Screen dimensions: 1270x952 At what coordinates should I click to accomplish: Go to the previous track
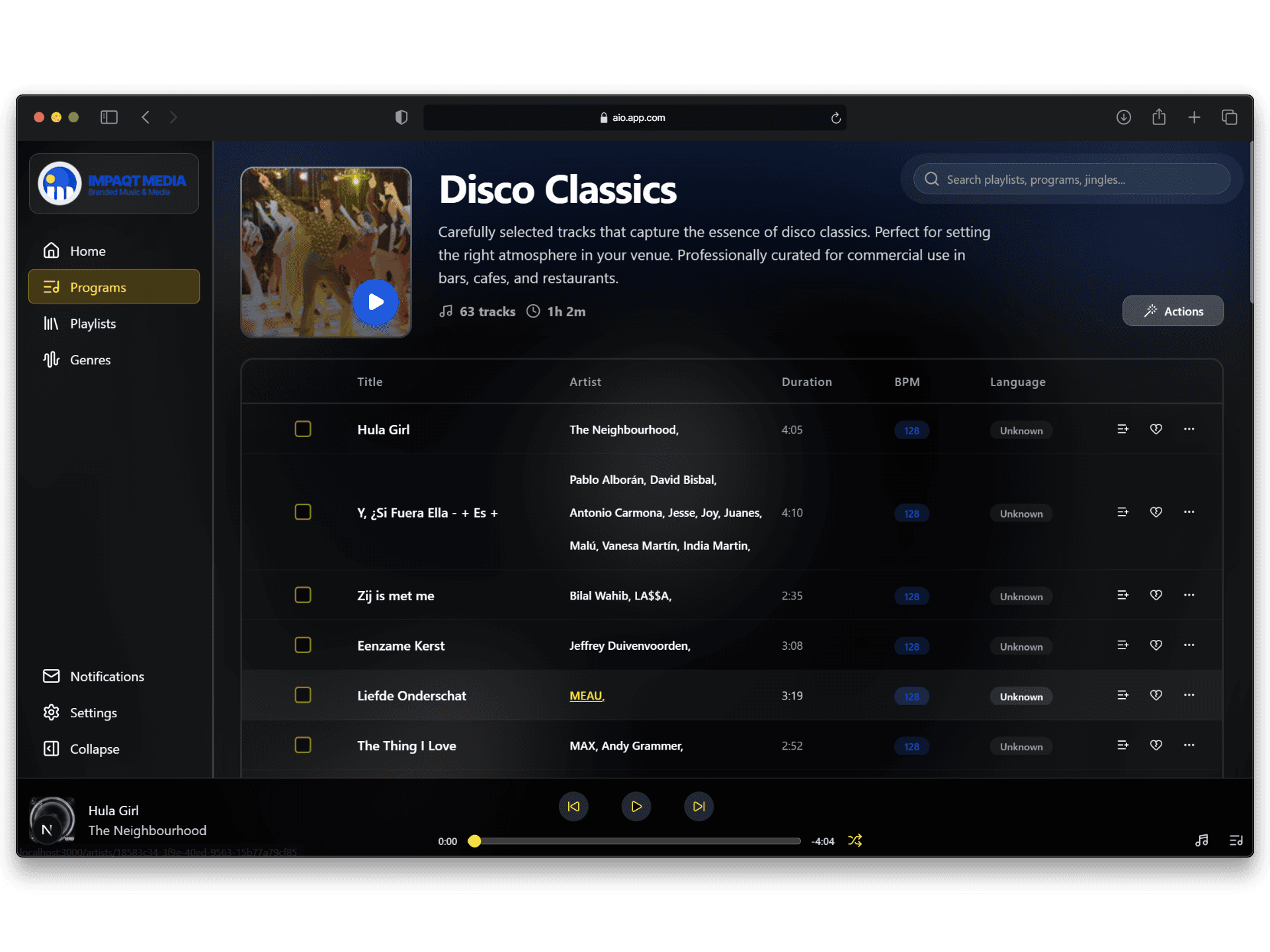click(573, 806)
